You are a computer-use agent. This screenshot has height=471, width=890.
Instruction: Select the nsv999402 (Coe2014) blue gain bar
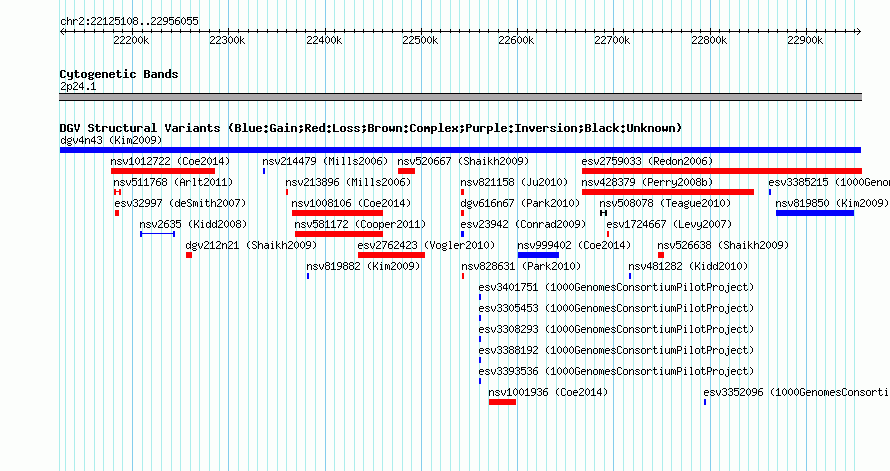click(538, 255)
